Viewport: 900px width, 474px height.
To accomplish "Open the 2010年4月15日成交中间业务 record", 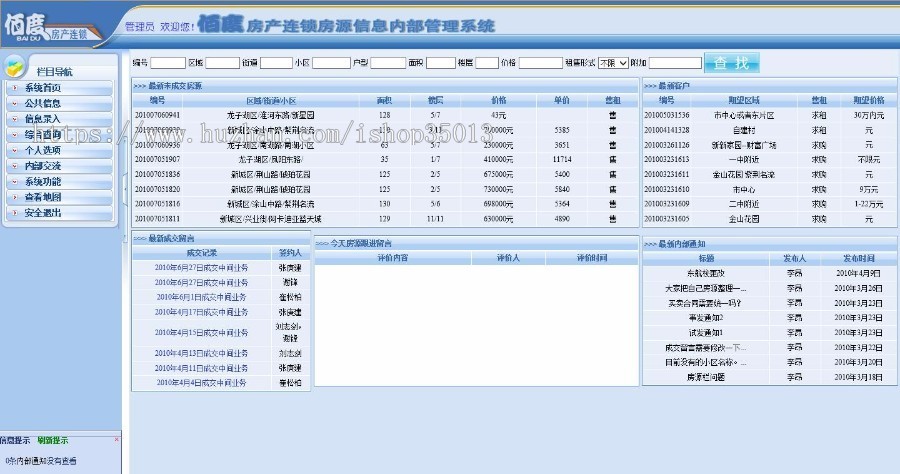I will pos(201,332).
